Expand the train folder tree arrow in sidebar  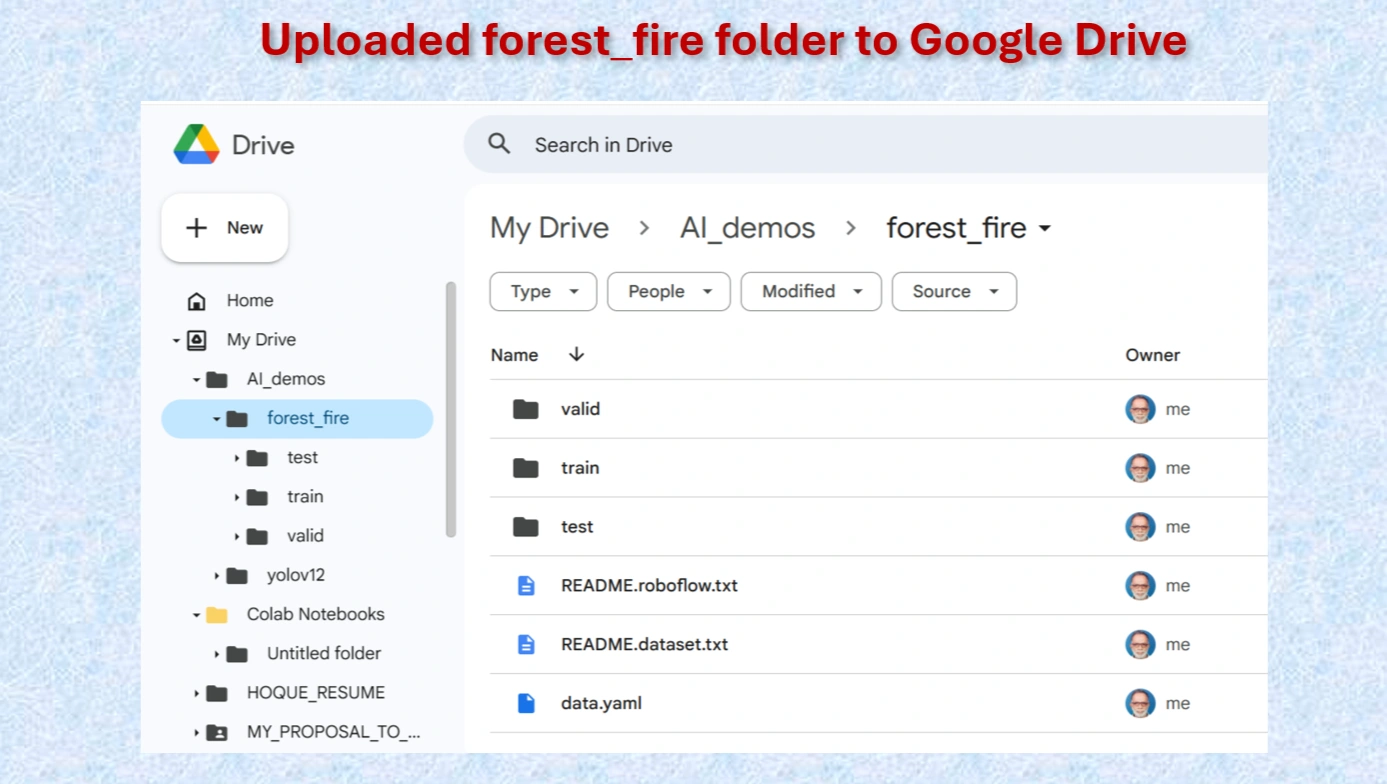(x=237, y=497)
